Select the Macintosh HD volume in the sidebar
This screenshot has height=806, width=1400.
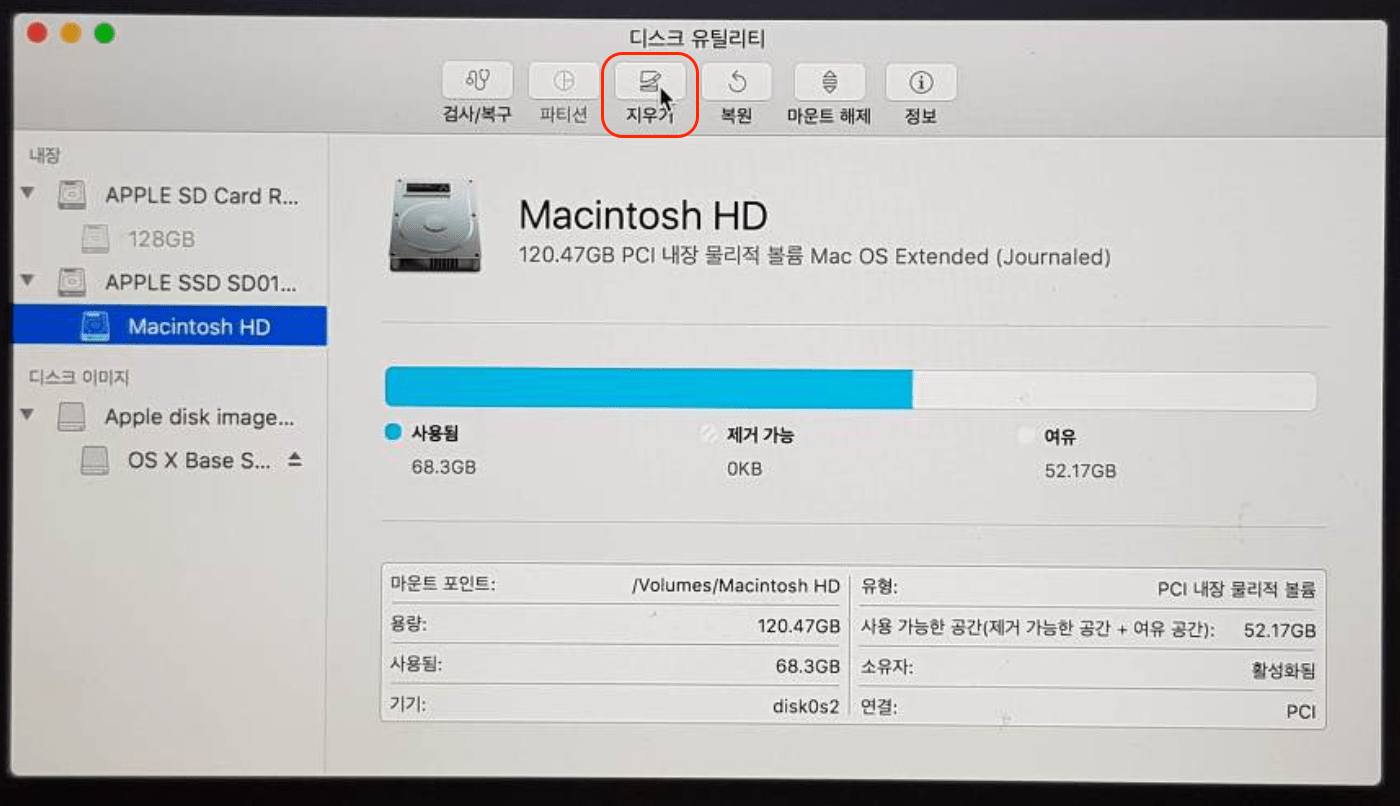pyautogui.click(x=170, y=326)
